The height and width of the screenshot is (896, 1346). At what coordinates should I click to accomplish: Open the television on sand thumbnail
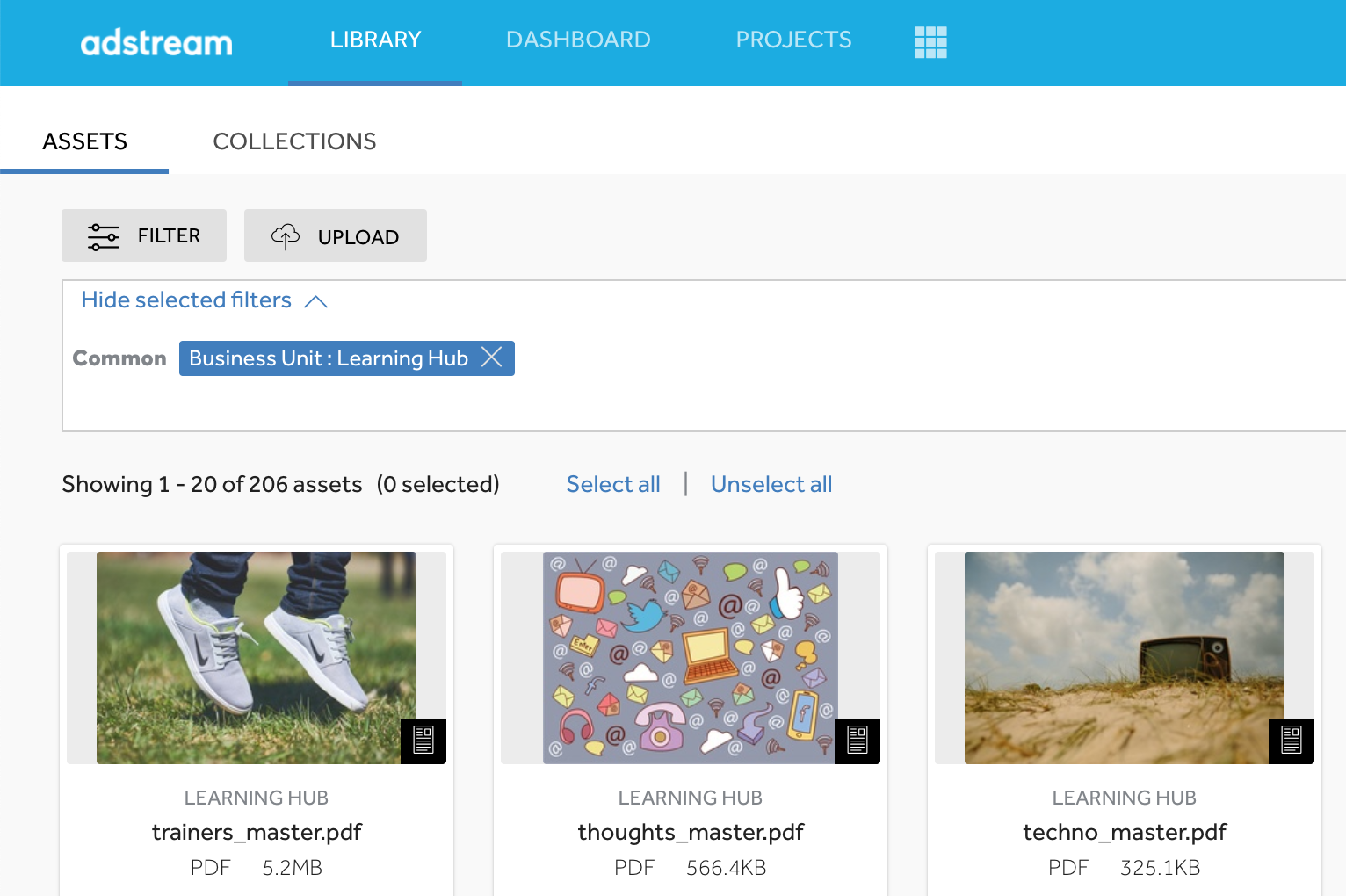pyautogui.click(x=1125, y=657)
